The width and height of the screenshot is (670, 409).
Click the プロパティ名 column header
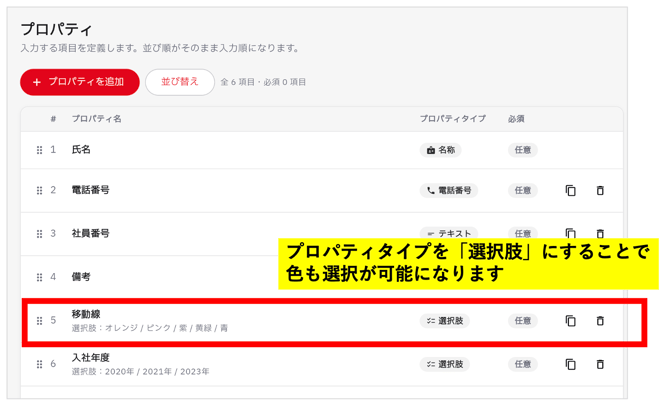pyautogui.click(x=97, y=119)
